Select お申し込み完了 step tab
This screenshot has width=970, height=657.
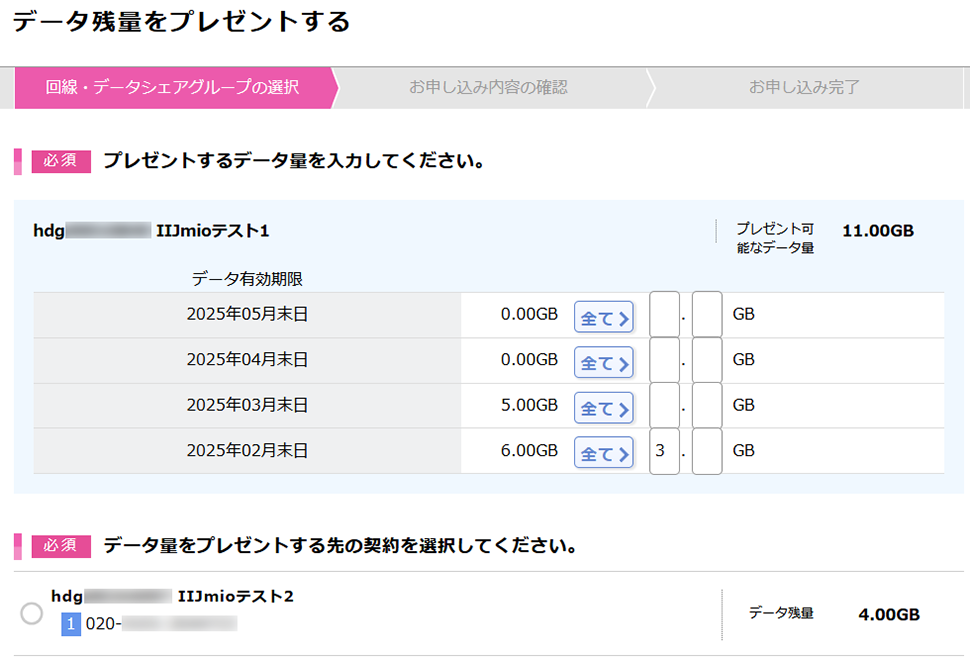[x=804, y=87]
